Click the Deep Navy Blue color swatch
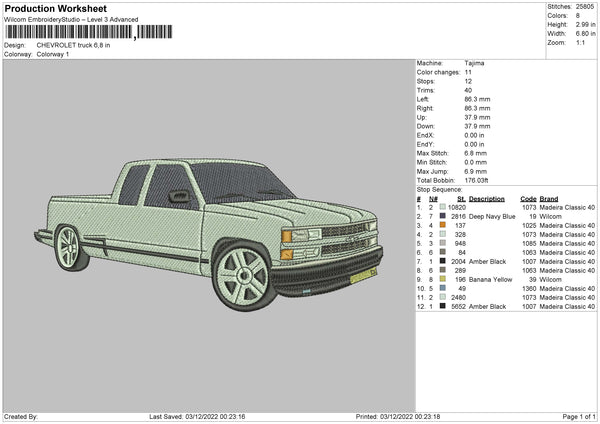Viewport: 600px width, 424px height. [442, 216]
